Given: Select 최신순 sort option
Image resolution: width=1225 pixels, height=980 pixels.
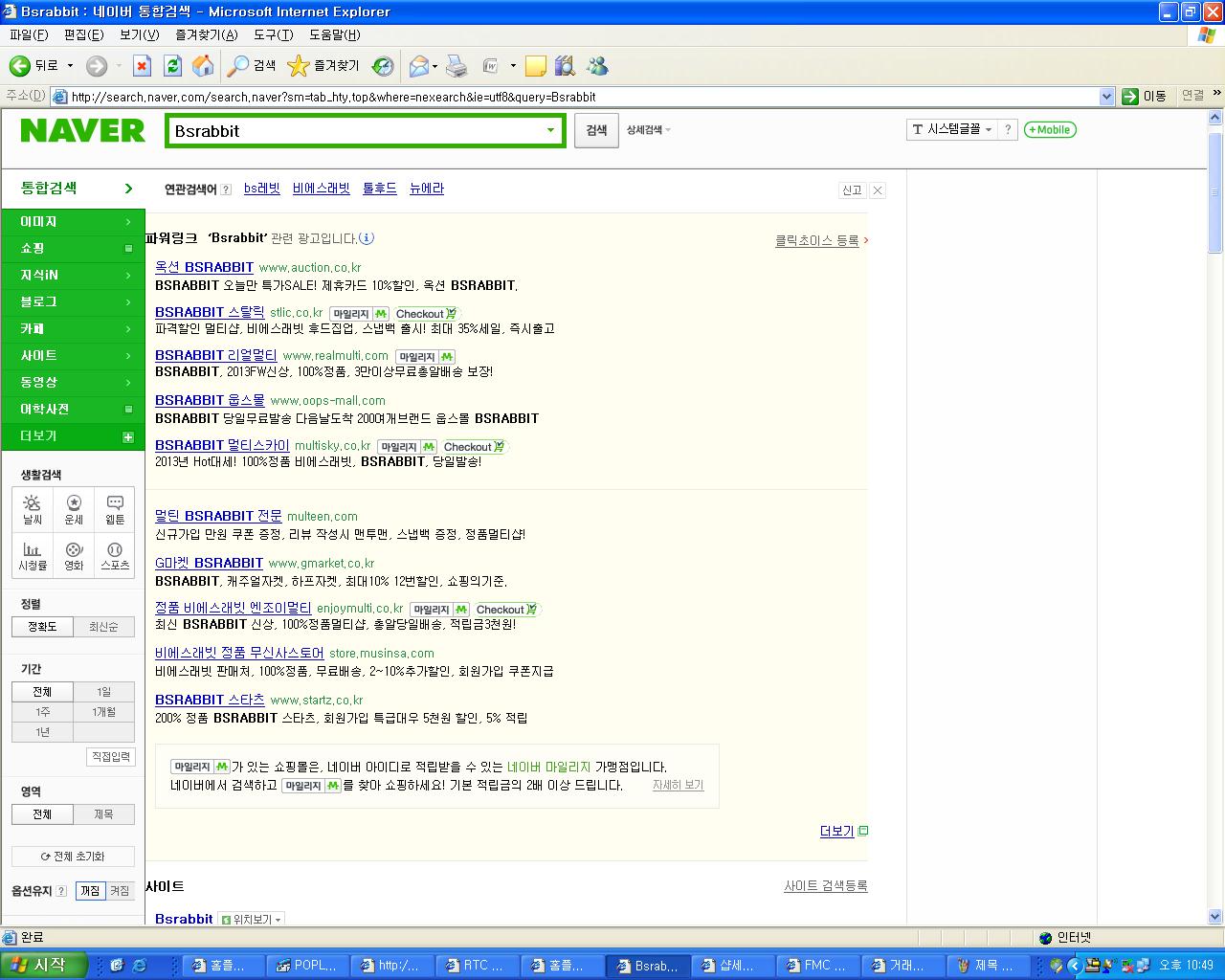Looking at the screenshot, I should (103, 627).
